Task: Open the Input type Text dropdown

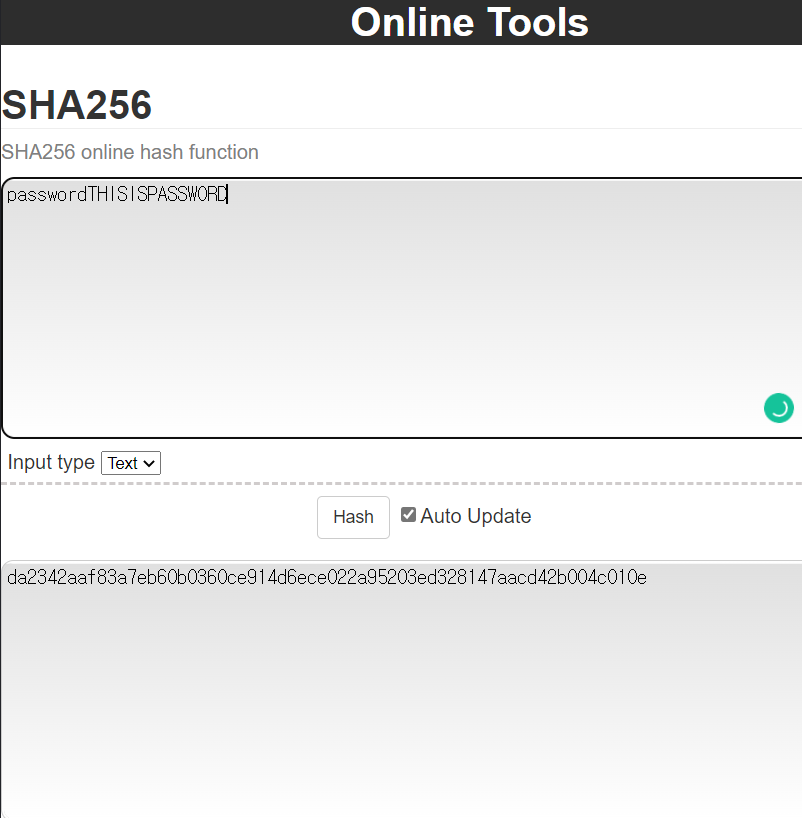Action: coord(131,463)
